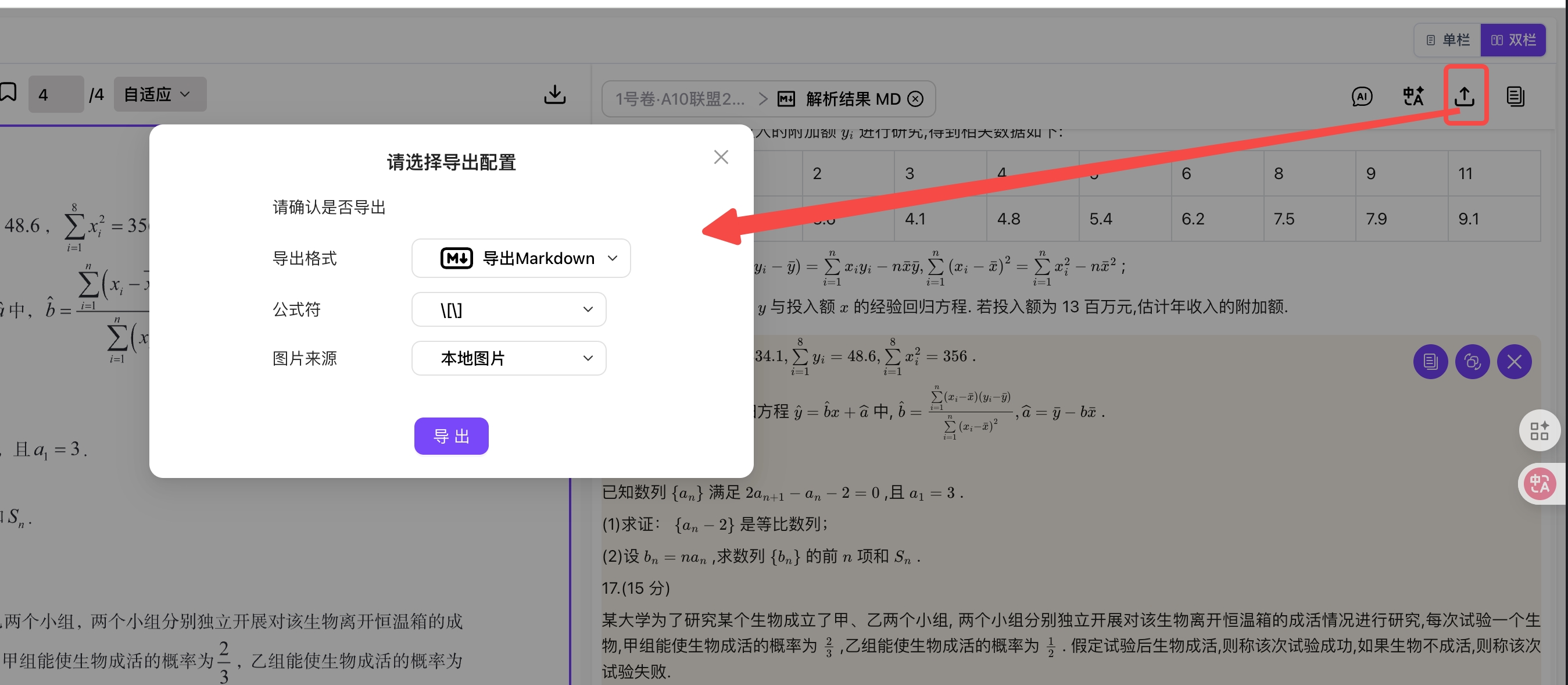Click the translate icon in the top toolbar

pyautogui.click(x=1413, y=96)
